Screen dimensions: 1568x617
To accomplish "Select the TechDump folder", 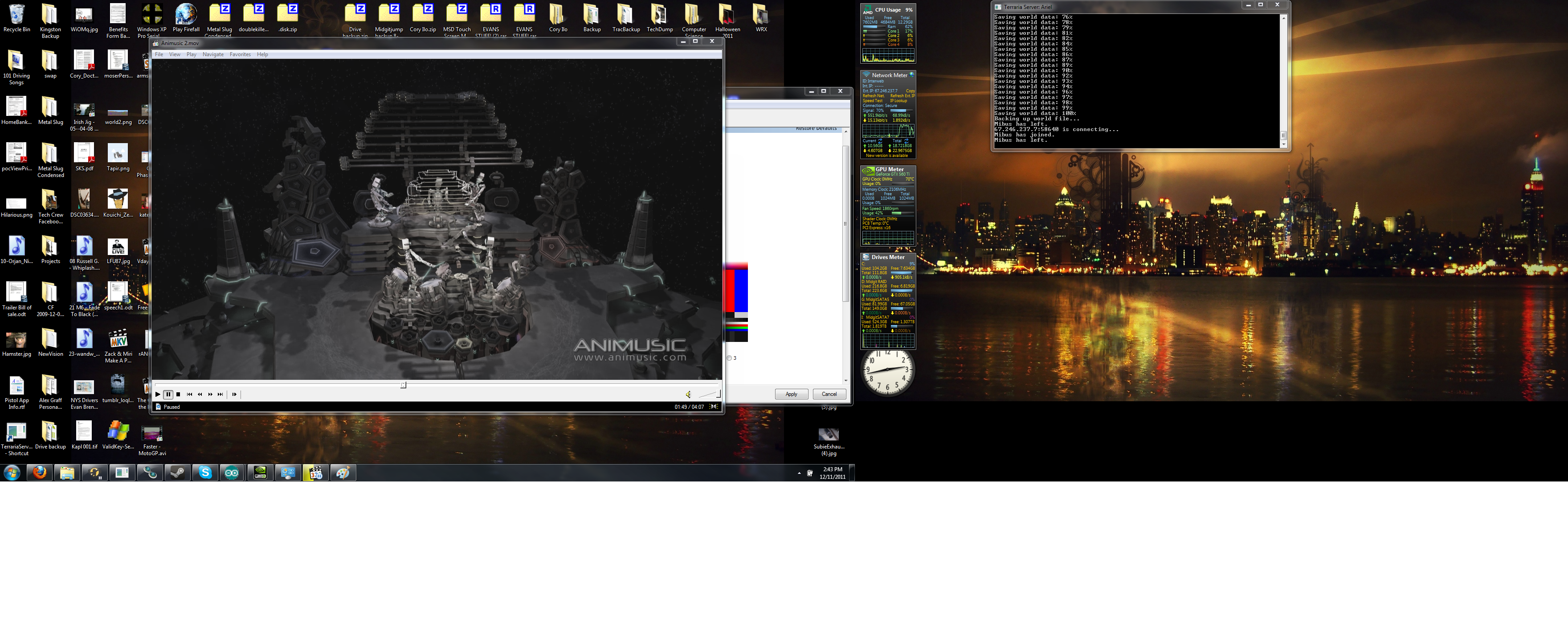I will 660,18.
